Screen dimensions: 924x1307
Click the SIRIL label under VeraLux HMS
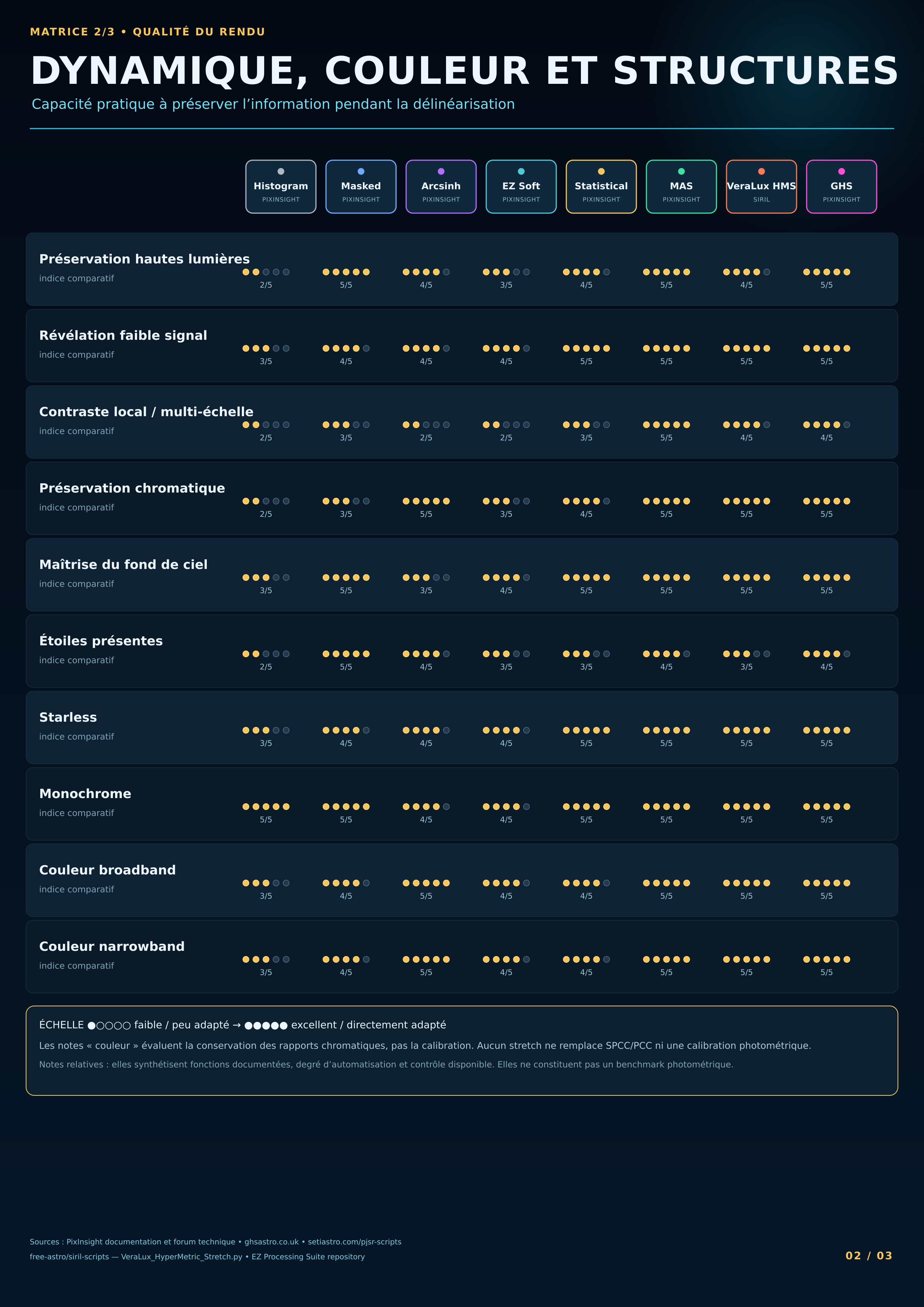coord(761,200)
